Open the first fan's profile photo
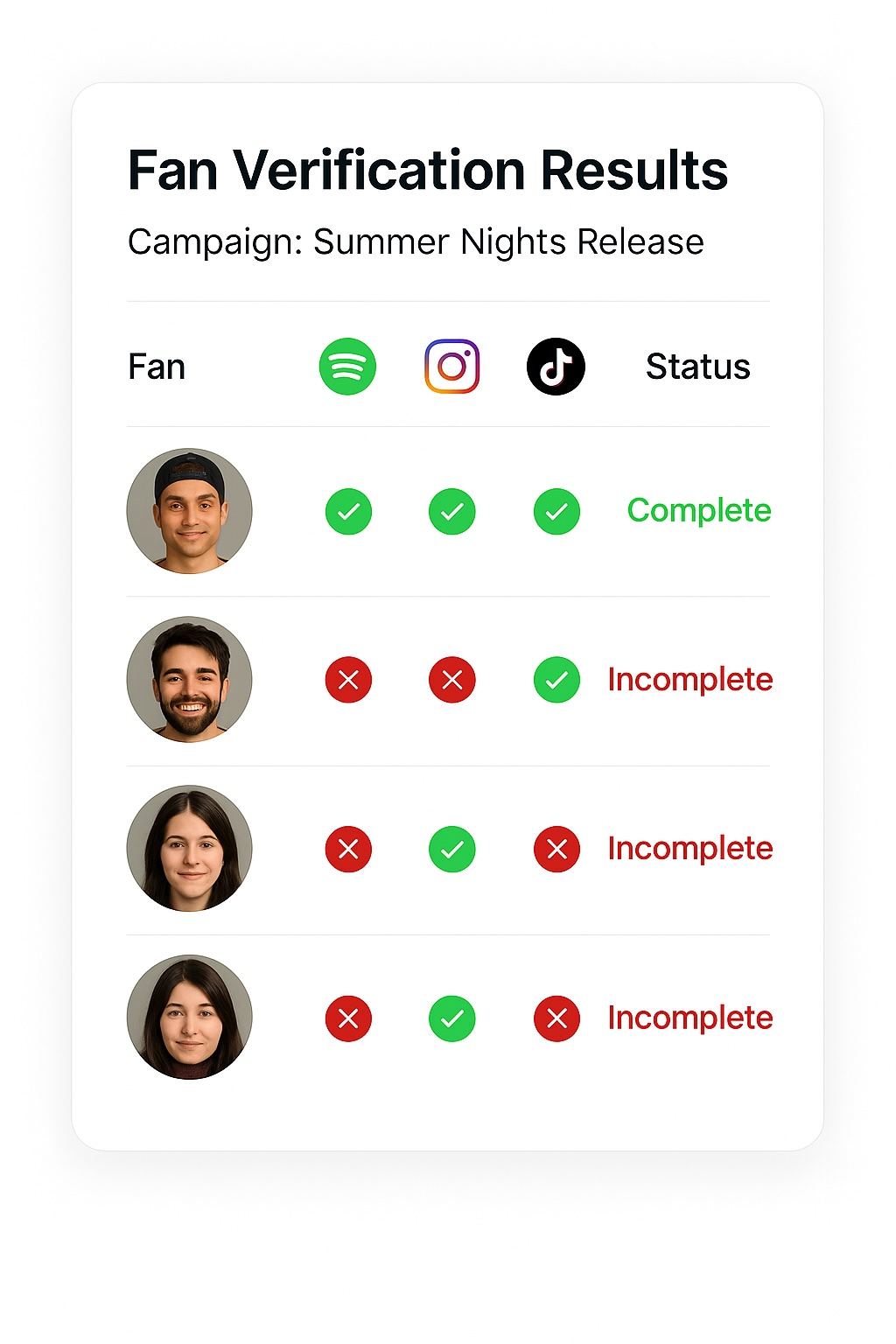The height and width of the screenshot is (1344, 896). pyautogui.click(x=188, y=511)
